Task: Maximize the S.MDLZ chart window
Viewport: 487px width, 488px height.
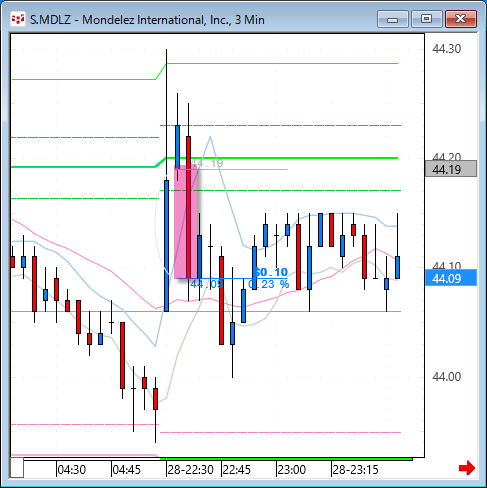Action: click(427, 19)
